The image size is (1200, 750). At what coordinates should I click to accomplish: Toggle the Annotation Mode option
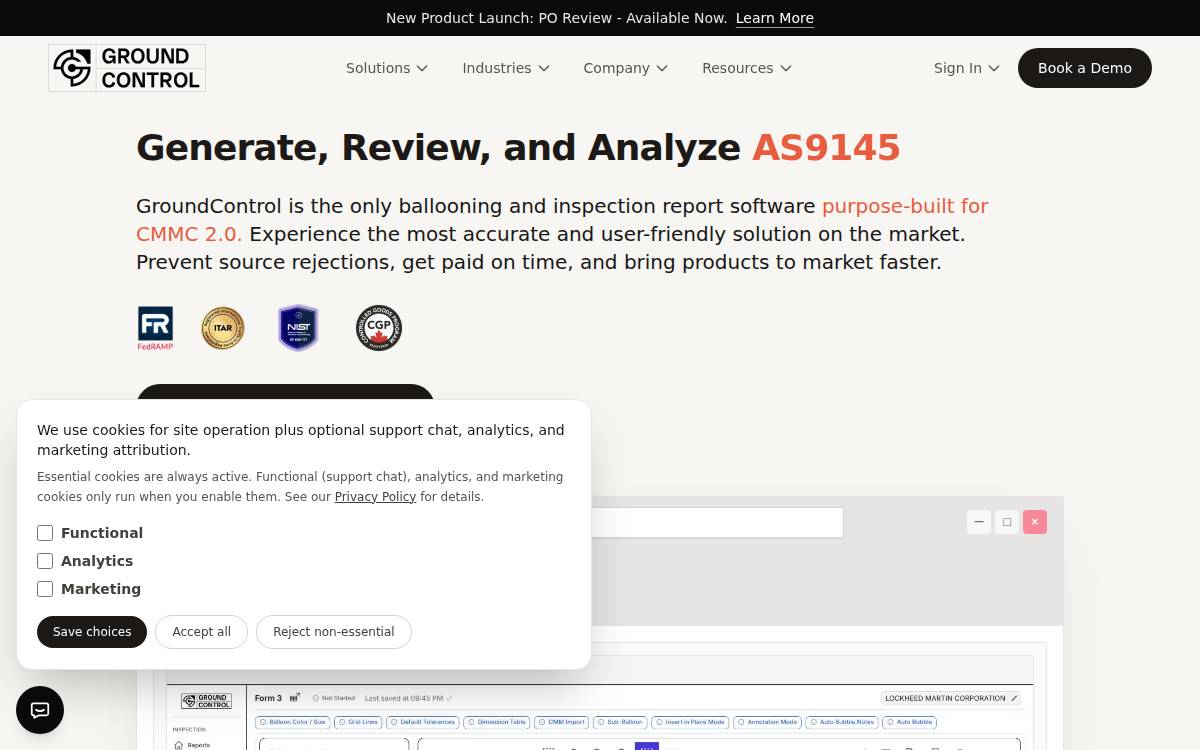coord(767,722)
